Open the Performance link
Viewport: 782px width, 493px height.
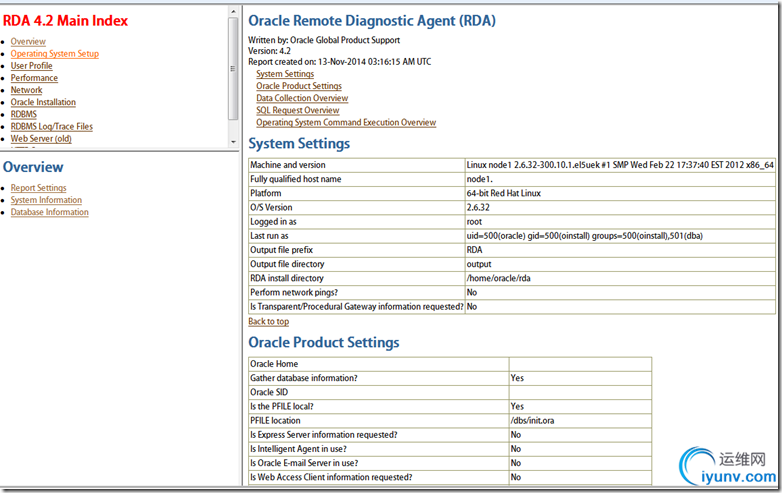tap(34, 78)
